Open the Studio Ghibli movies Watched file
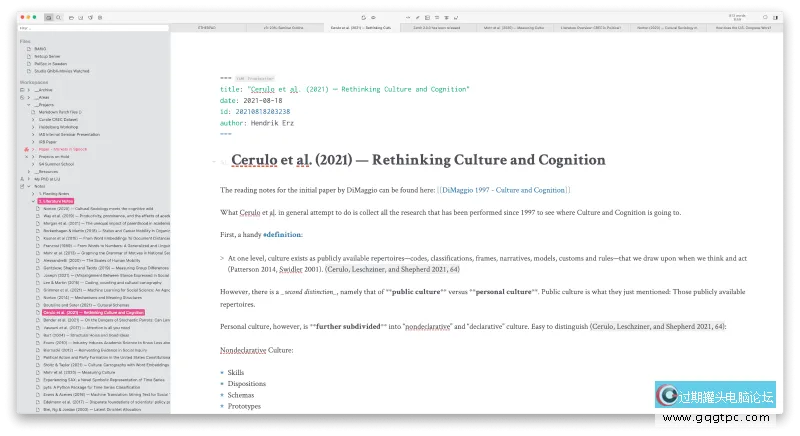Viewport: 800px width, 436px height. (x=62, y=71)
